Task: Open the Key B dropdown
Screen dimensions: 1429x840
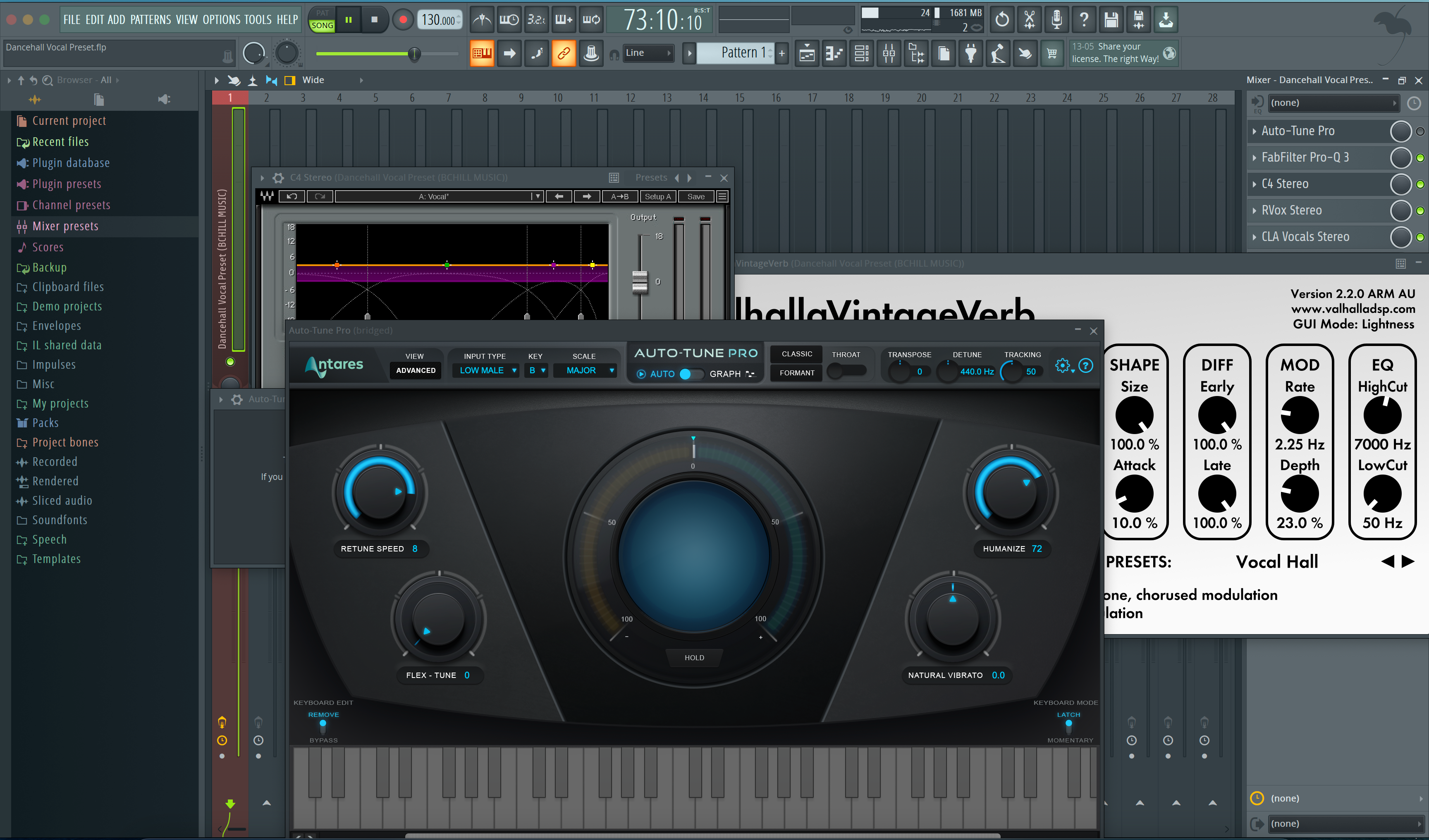Action: [536, 371]
